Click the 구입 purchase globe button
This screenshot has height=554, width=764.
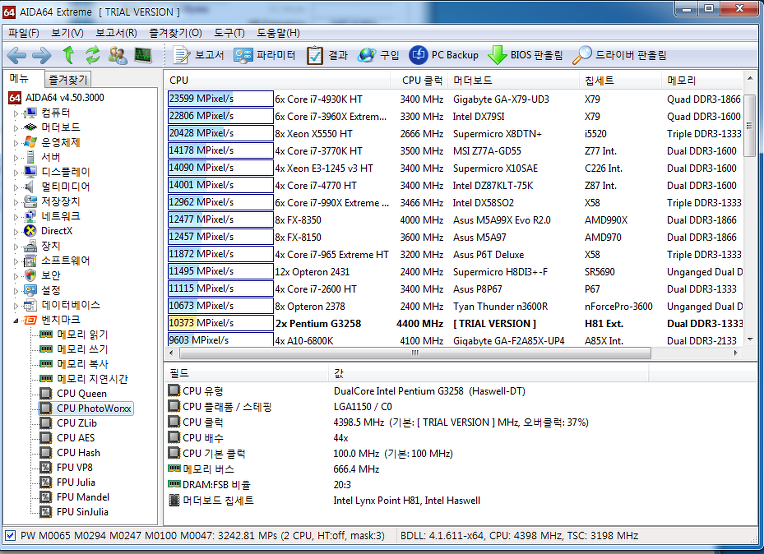(378, 55)
